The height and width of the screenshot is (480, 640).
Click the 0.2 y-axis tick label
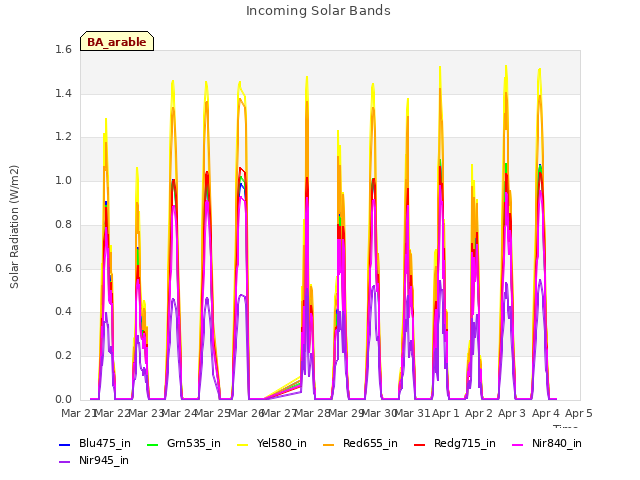(63, 356)
